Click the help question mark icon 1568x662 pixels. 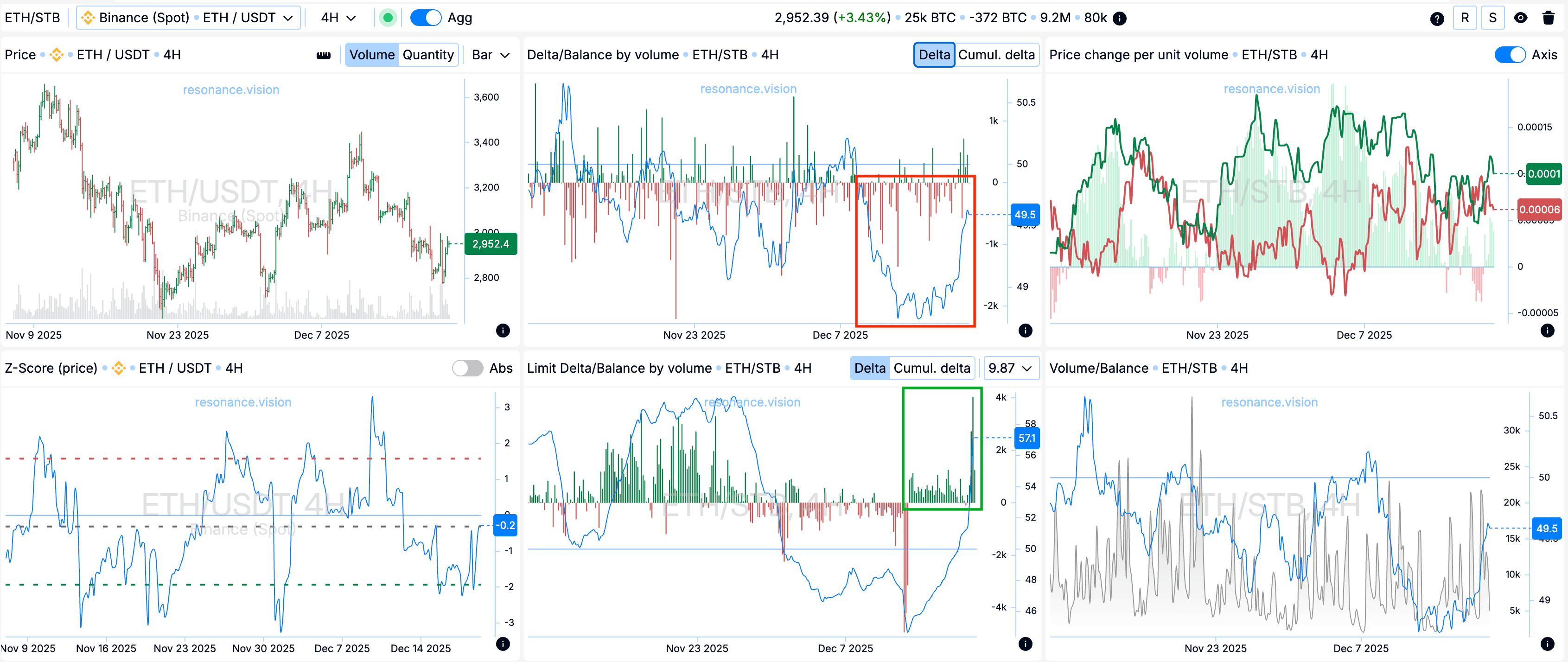[1436, 18]
